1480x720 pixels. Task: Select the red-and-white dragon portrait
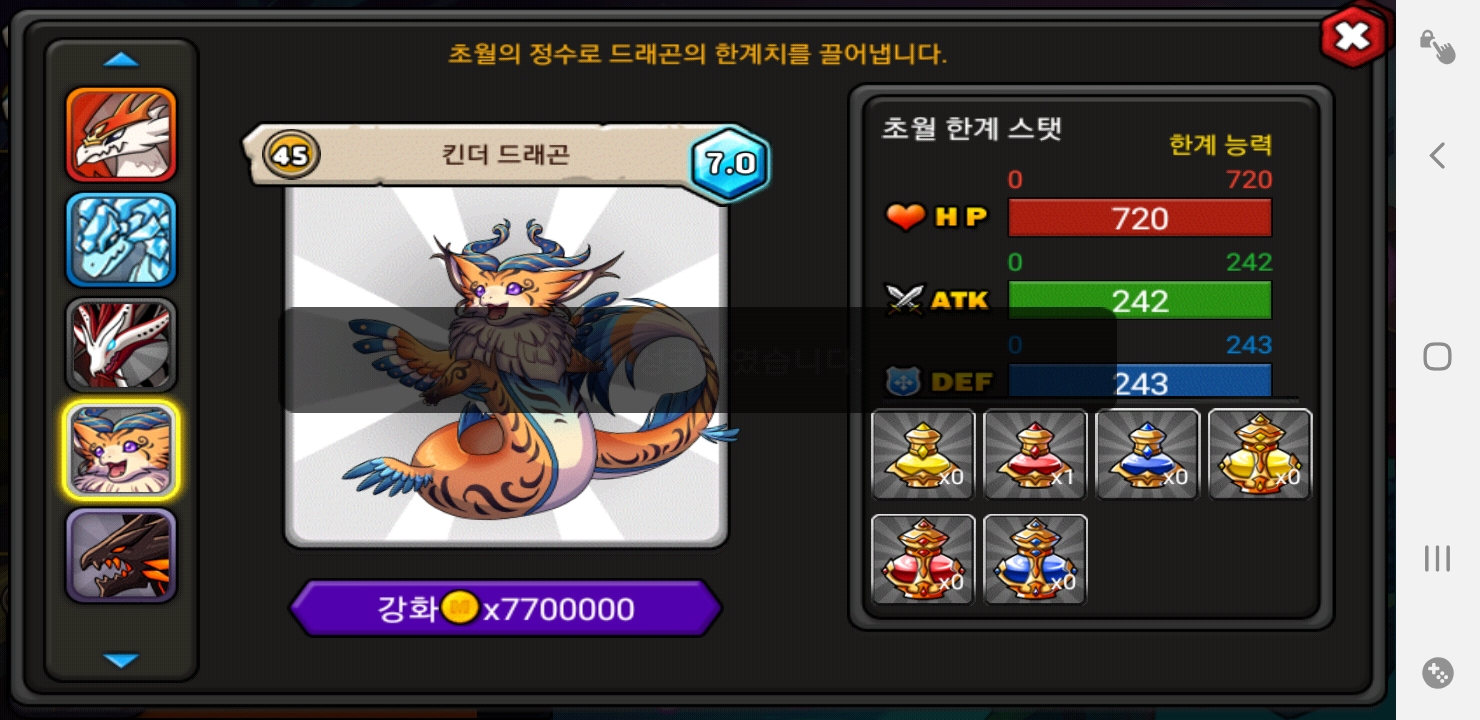pos(121,135)
